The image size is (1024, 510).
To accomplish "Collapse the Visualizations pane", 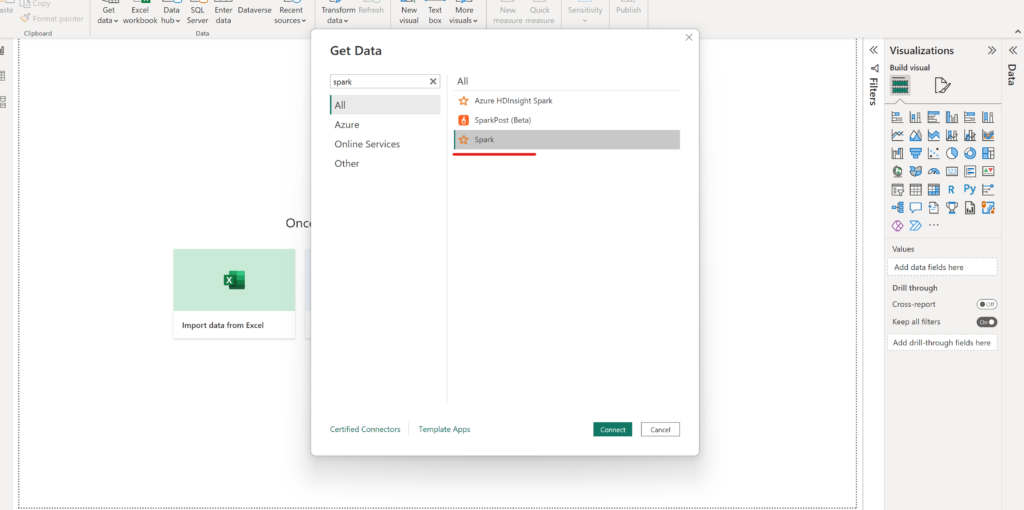I will (992, 50).
